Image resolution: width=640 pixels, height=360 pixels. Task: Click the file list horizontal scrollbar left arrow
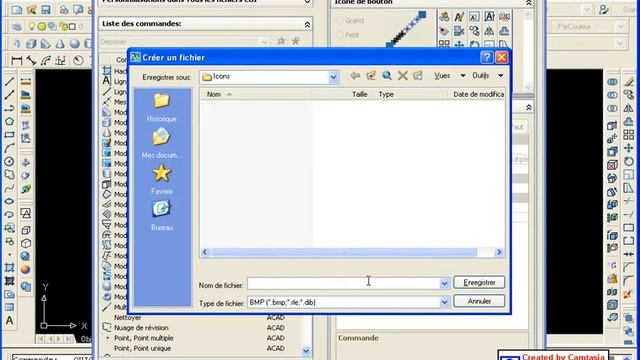205,252
